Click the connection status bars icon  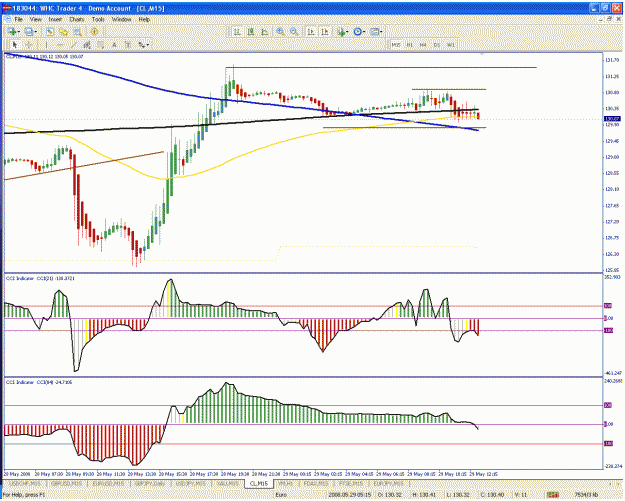[552, 495]
